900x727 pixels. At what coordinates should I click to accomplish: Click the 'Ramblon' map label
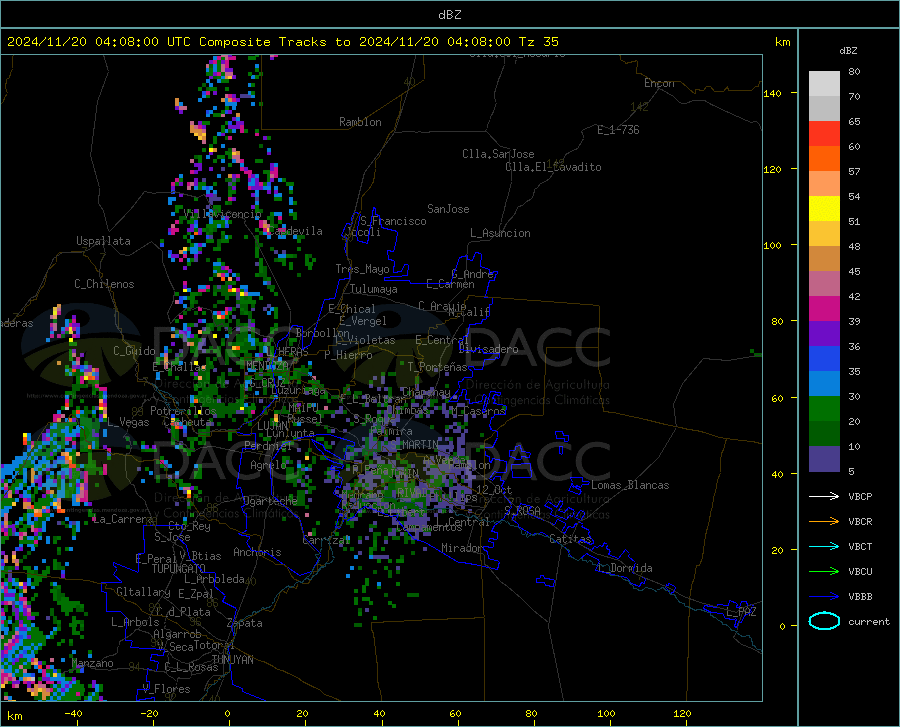tap(360, 122)
